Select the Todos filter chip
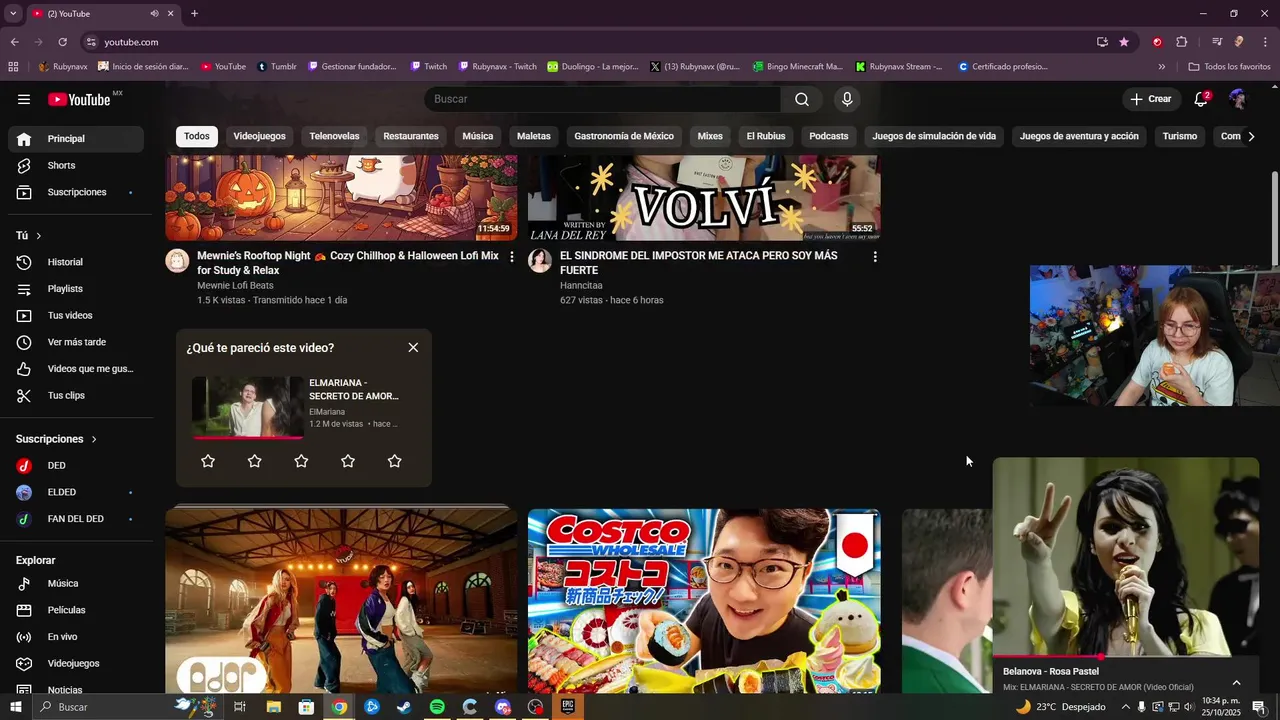This screenshot has width=1280, height=720. tap(197, 136)
